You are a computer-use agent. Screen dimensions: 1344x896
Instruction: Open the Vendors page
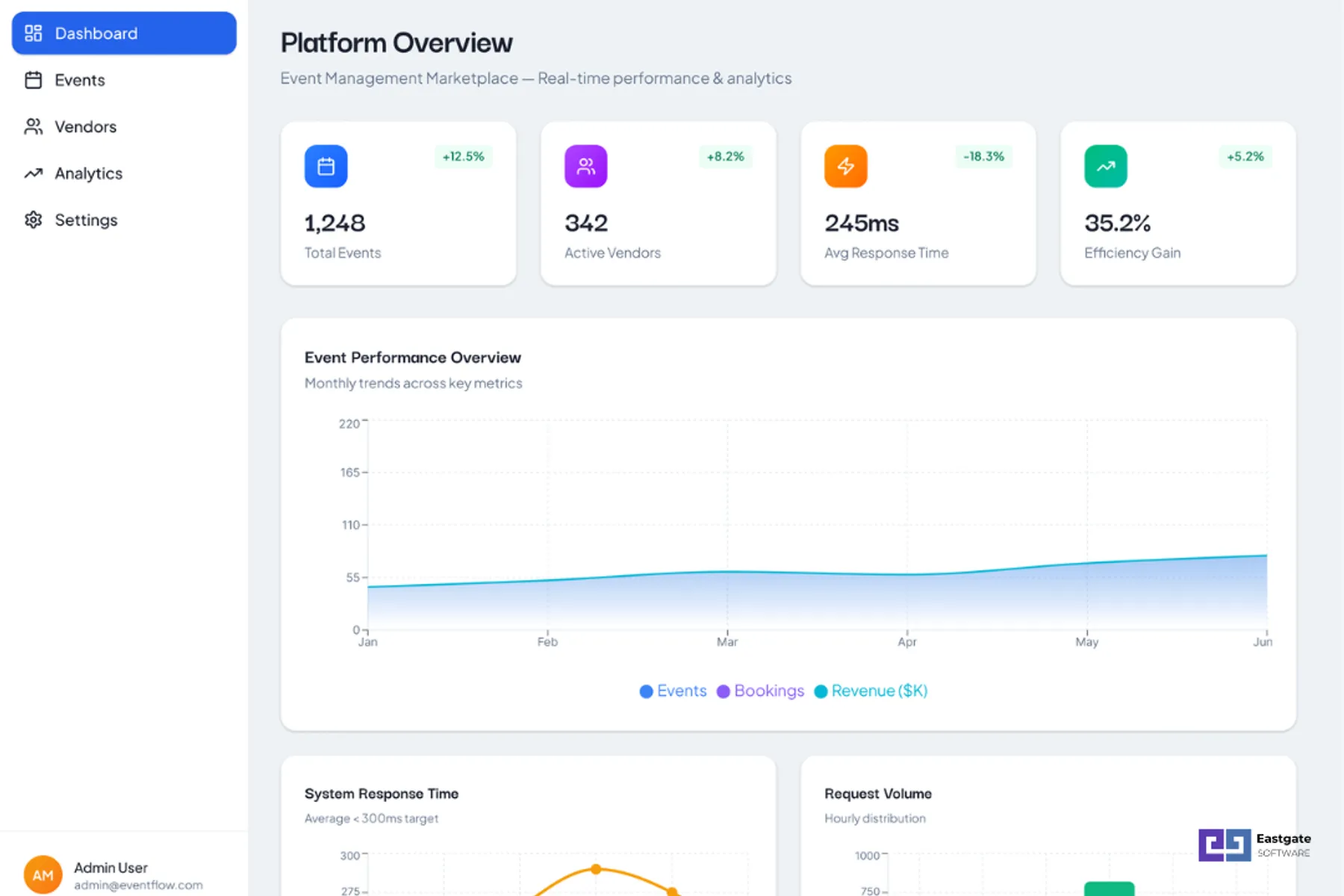[124, 127]
